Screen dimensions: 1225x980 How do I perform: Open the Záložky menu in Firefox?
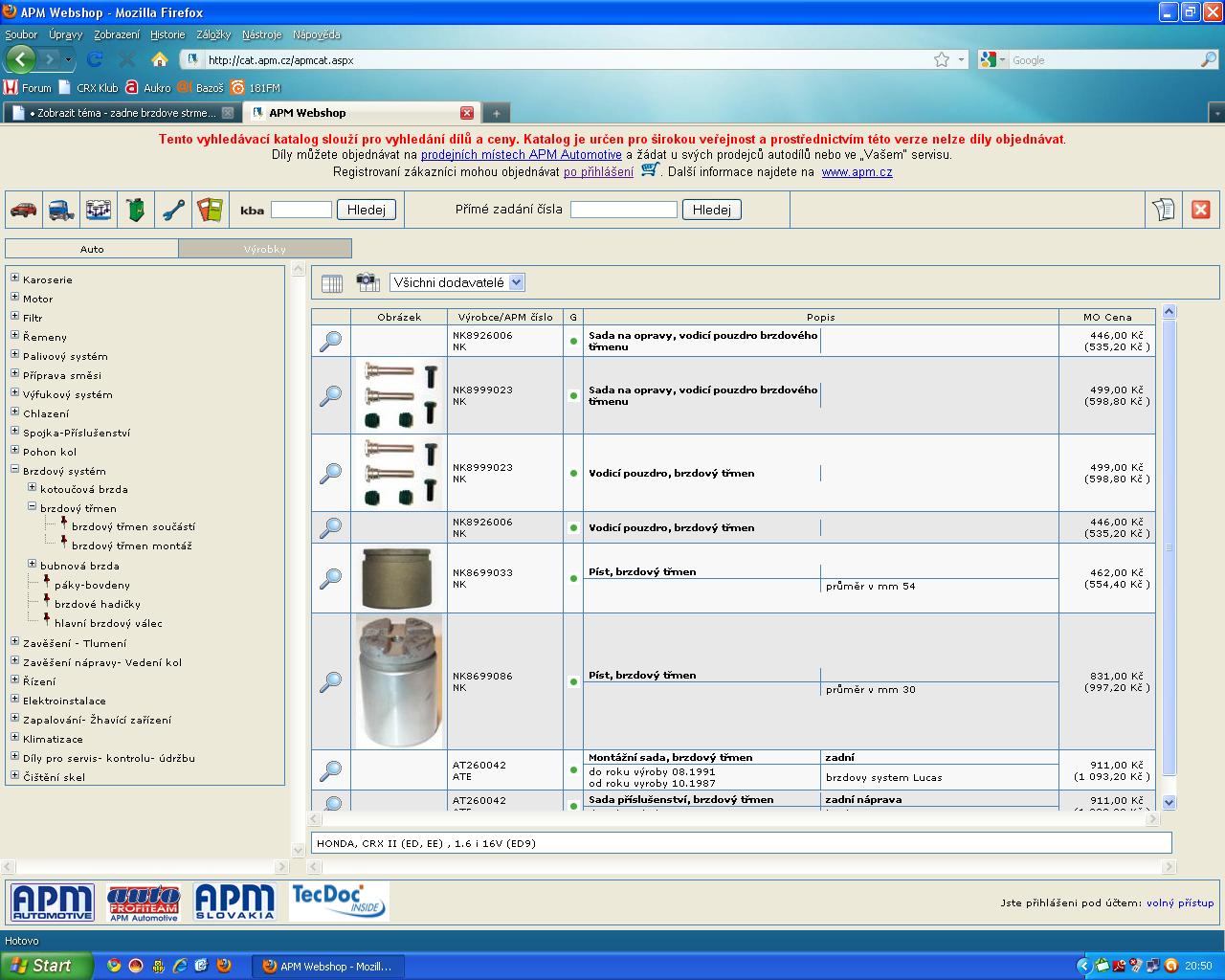point(212,34)
